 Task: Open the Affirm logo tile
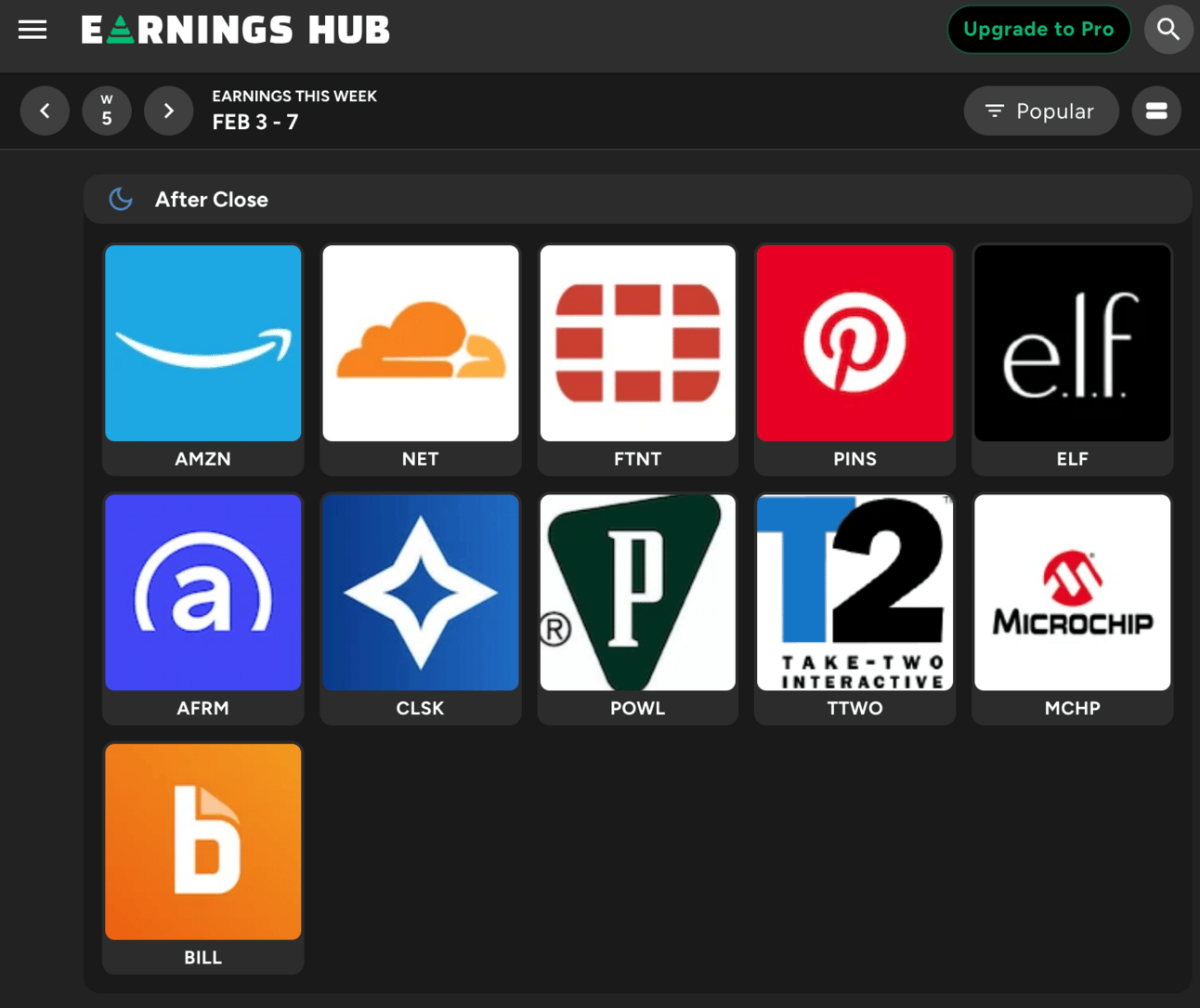click(x=203, y=592)
